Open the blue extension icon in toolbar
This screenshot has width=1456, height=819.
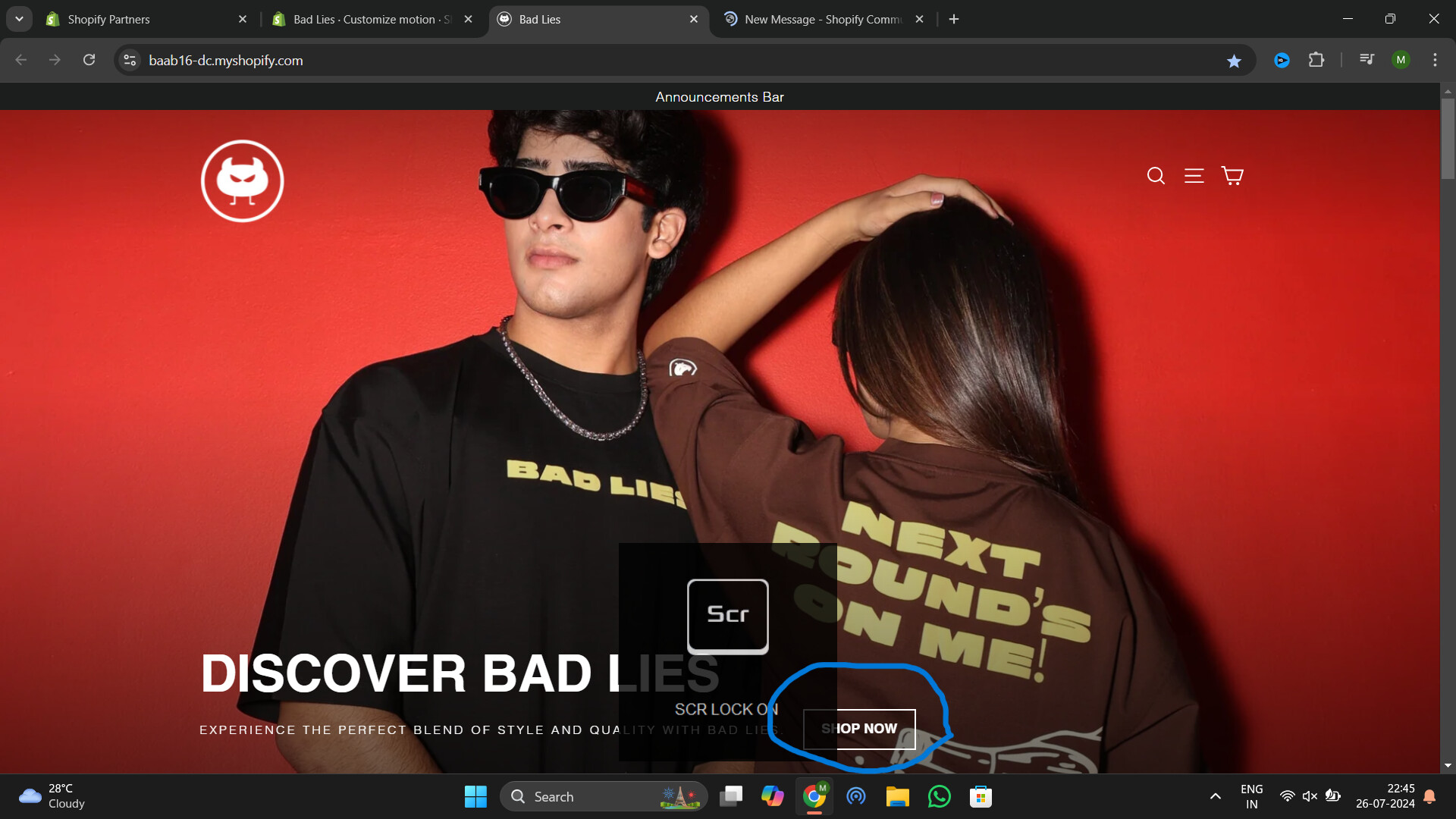(1282, 60)
